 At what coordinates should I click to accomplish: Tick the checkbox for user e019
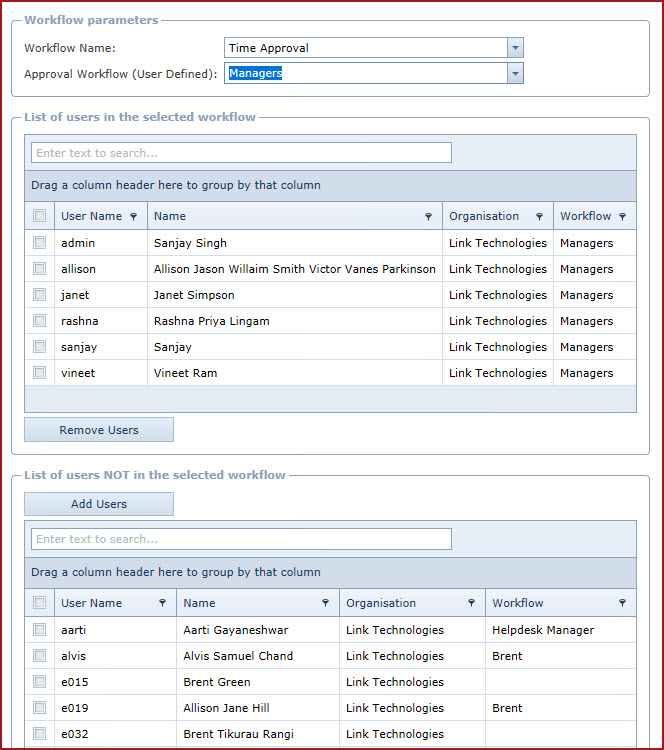pyautogui.click(x=40, y=707)
